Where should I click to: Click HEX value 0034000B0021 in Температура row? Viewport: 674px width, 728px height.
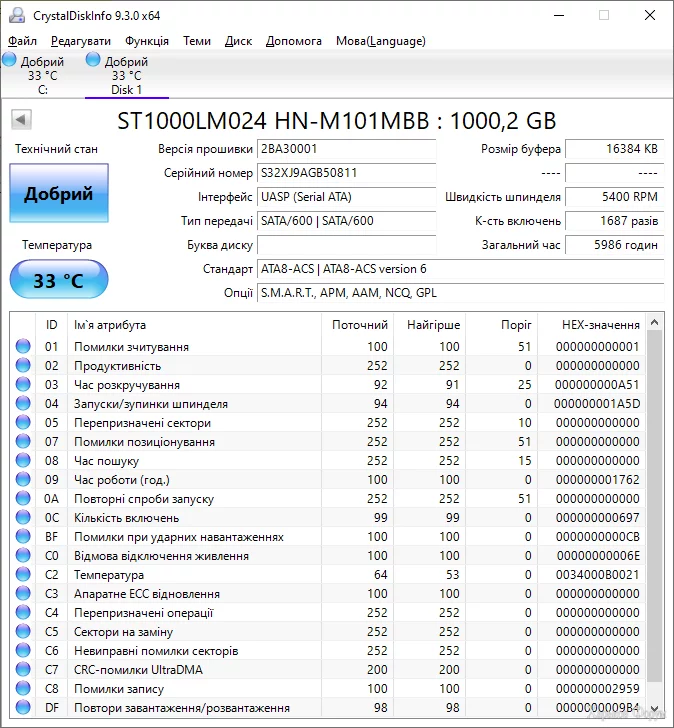598,575
